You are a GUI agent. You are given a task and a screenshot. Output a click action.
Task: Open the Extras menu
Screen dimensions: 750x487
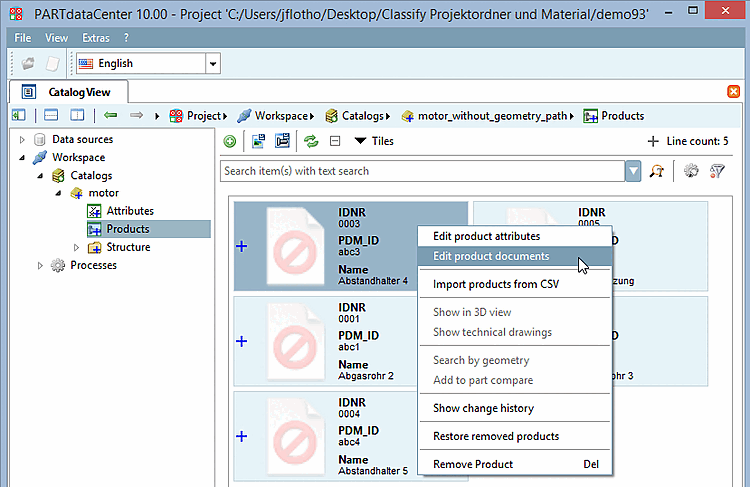[94, 37]
